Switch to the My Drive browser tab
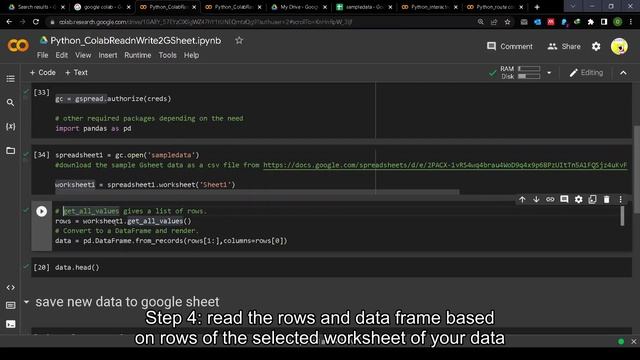 [299, 7]
